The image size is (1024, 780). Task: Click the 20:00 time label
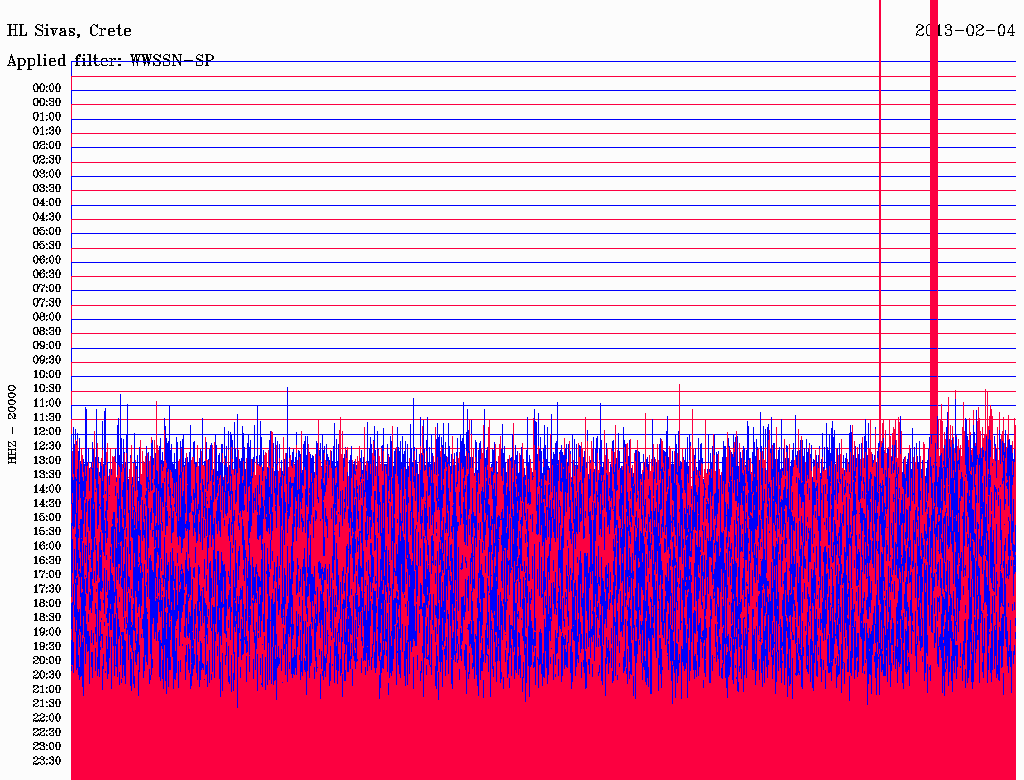coord(47,660)
